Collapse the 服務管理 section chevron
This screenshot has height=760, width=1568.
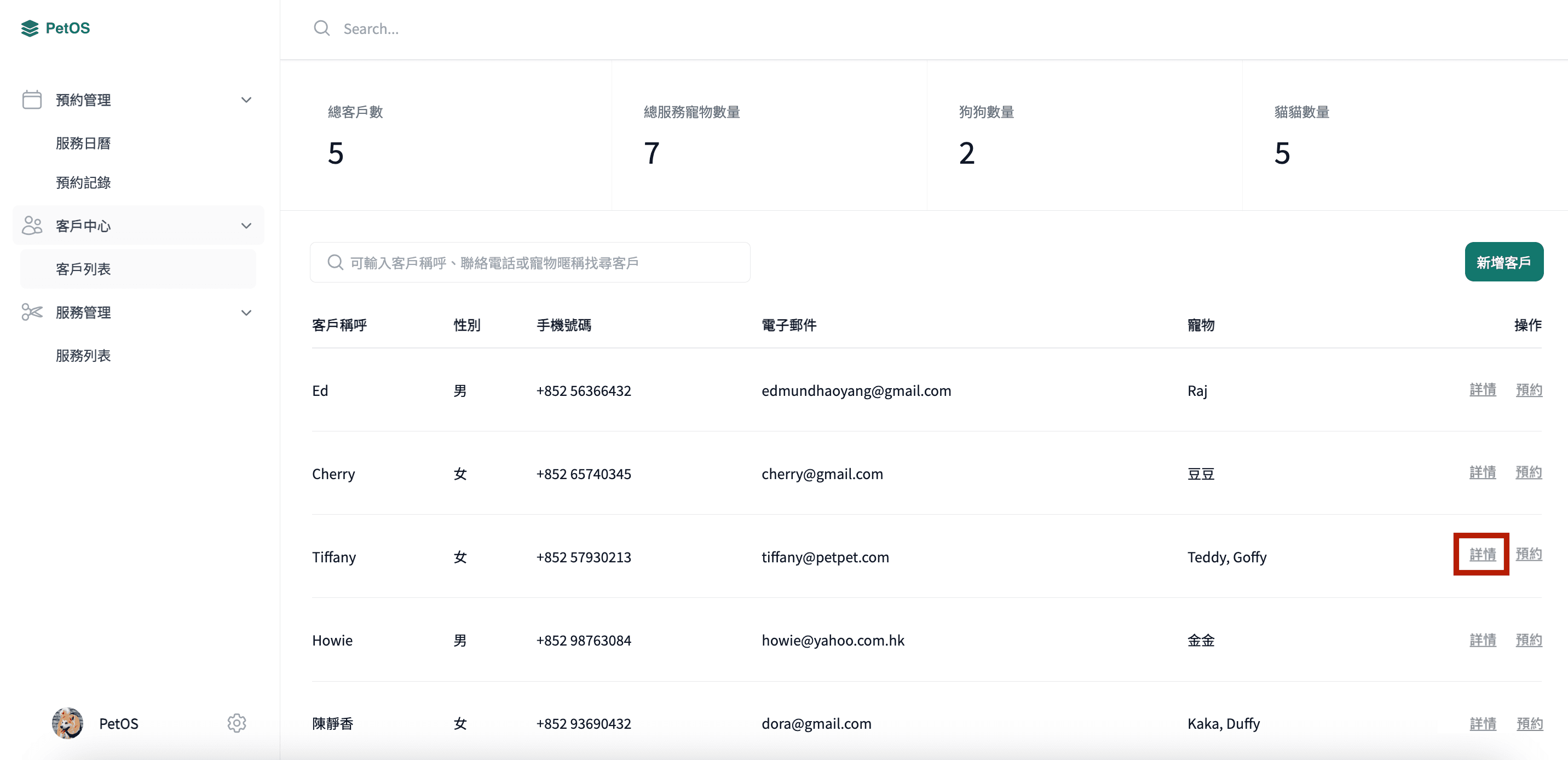point(246,313)
